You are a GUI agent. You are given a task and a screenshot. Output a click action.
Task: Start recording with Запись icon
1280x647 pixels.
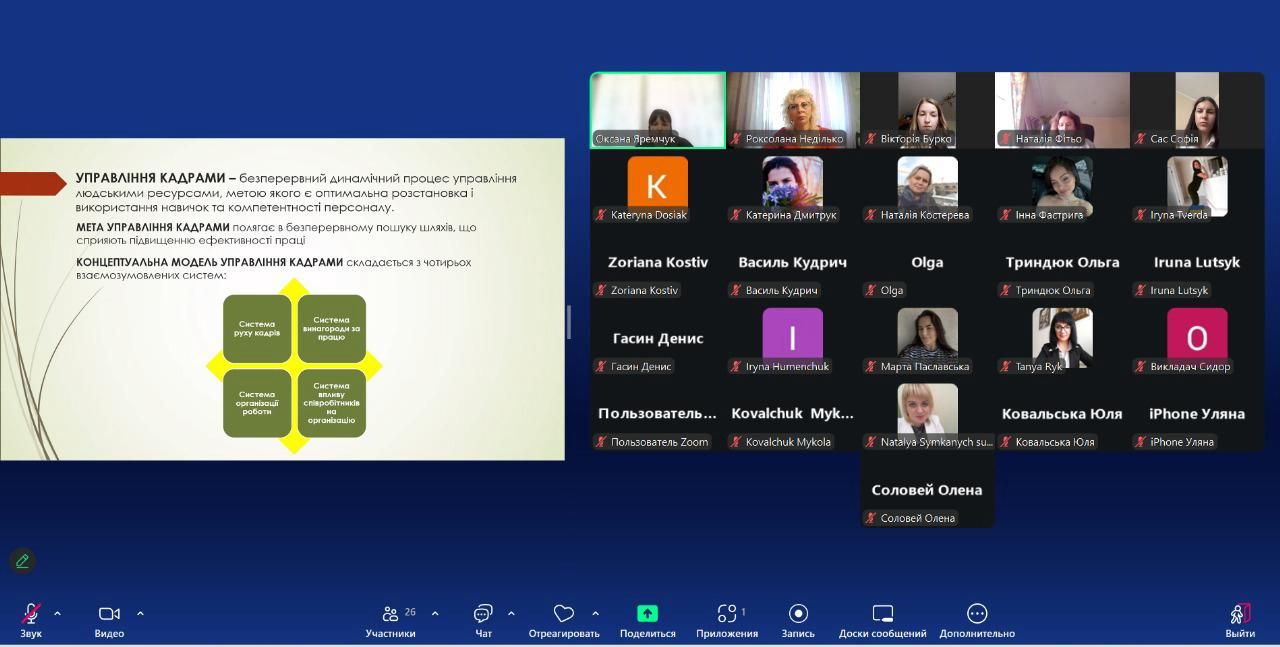(x=798, y=614)
